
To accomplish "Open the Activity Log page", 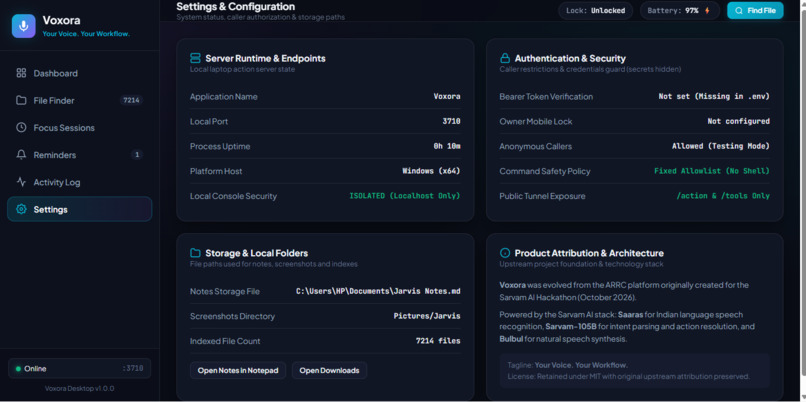I will point(80,182).
